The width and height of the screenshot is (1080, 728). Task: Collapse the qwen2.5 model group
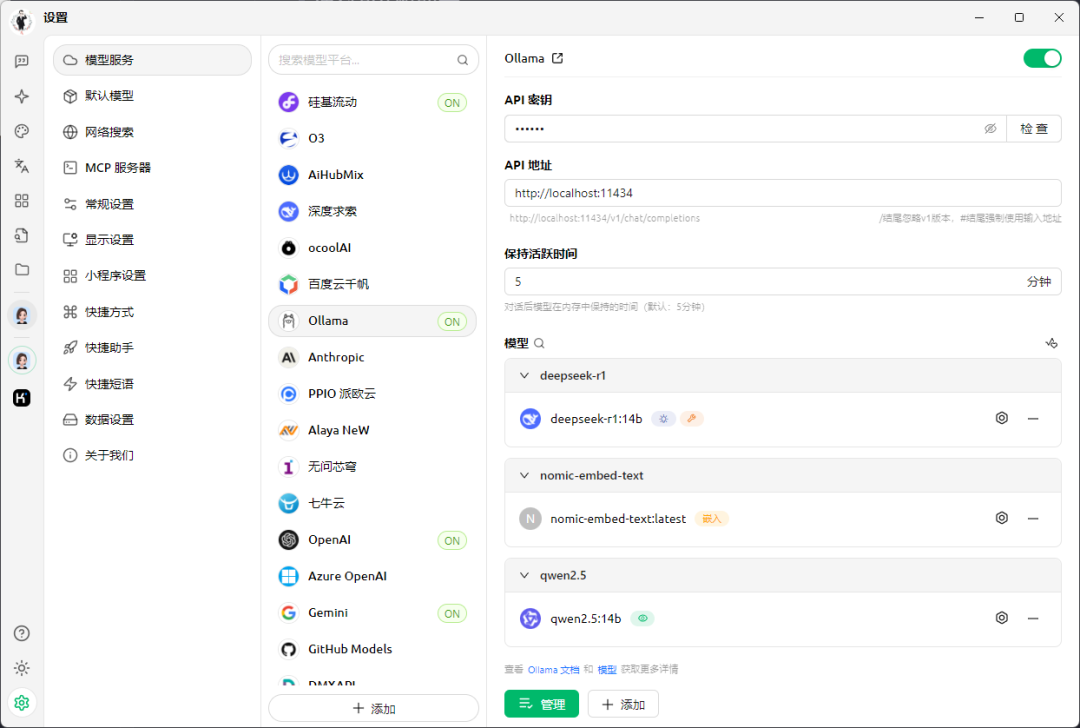(524, 575)
